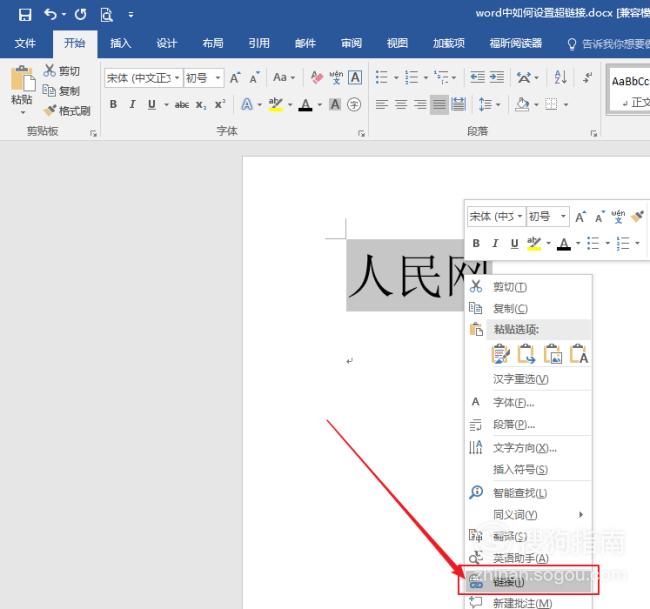Justify text in ribbon paragraph group
Viewport: 650px width, 609px height.
click(x=439, y=104)
